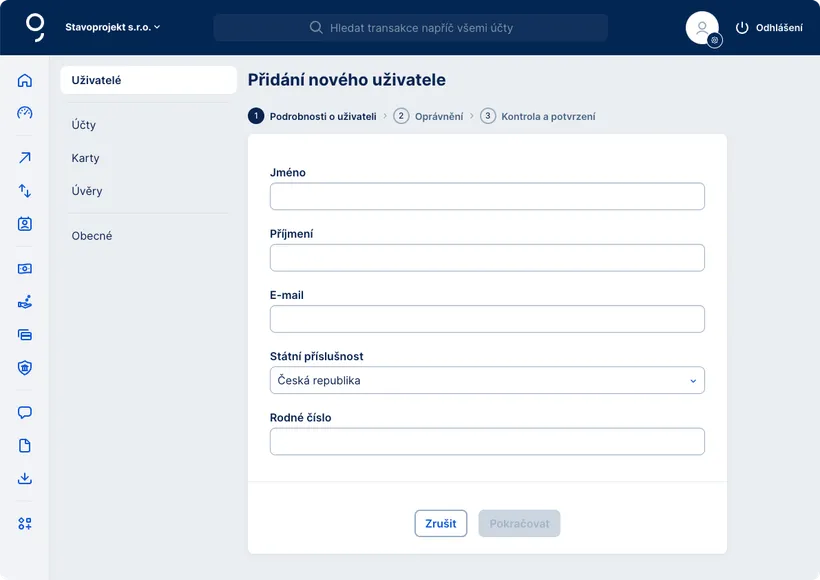This screenshot has height=580, width=820.
Task: Click the banknote cash icon
Action: click(x=25, y=268)
